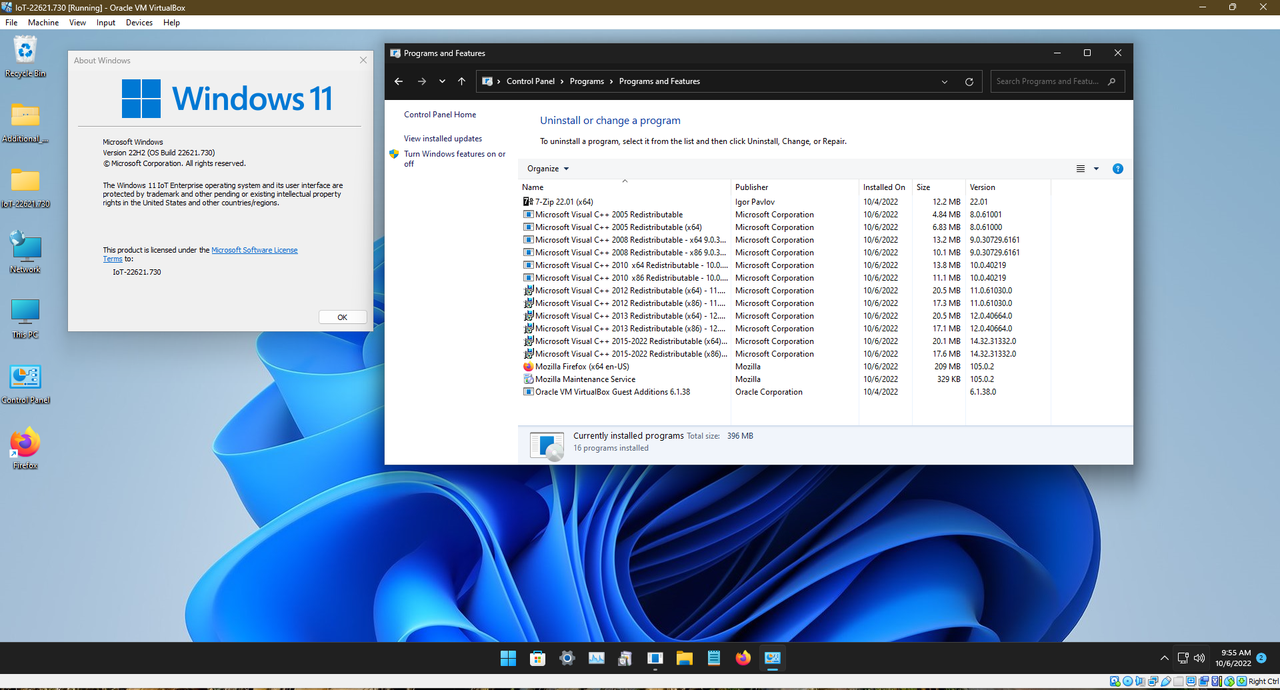This screenshot has height=690, width=1280.
Task: Open Microsoft Store from the taskbar
Action: [537, 658]
